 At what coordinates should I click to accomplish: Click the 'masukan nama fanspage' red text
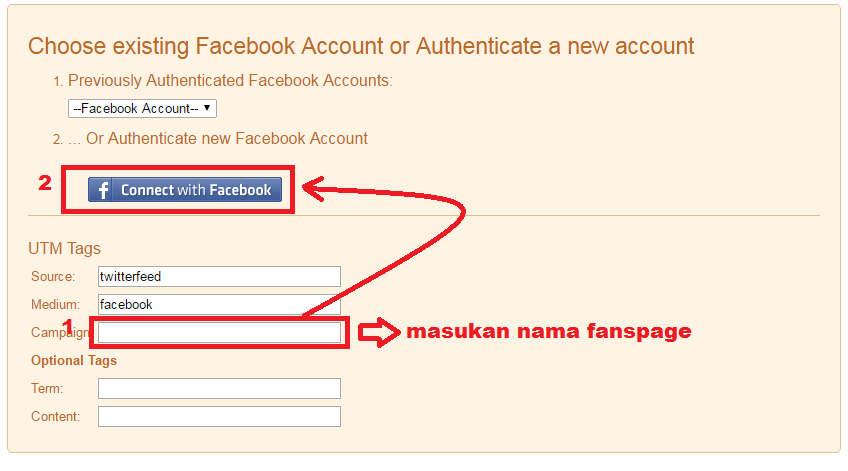[x=548, y=331]
